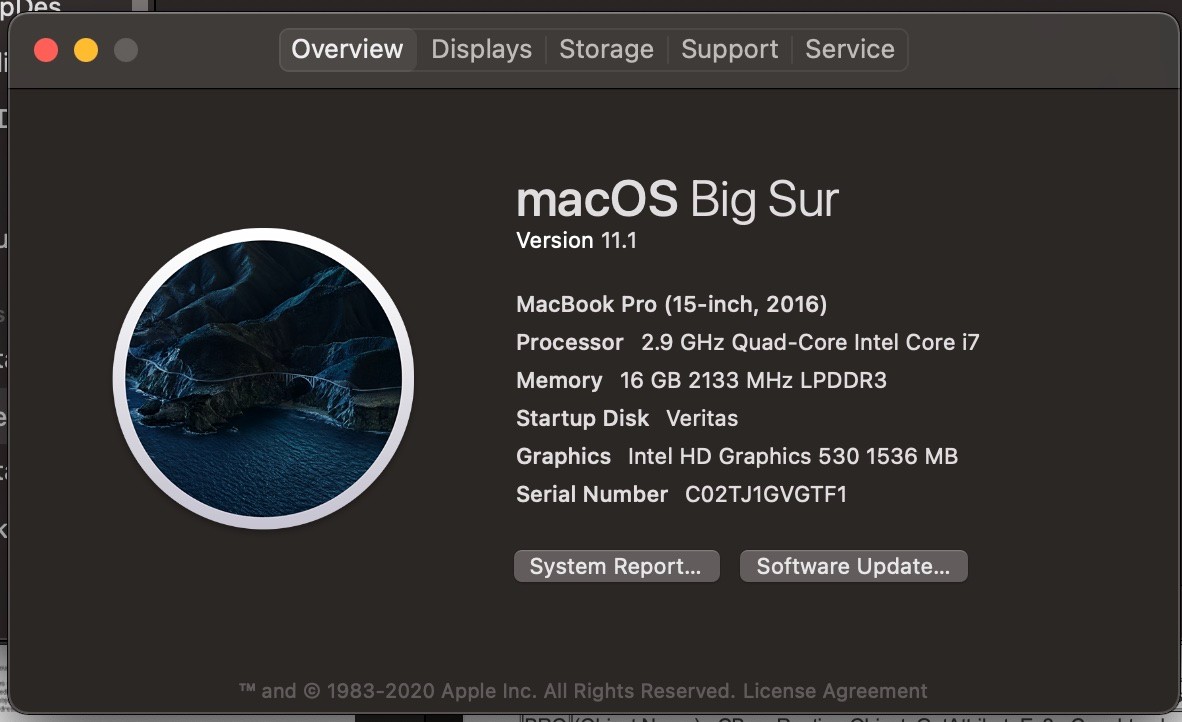Viewport: 1182px width, 722px height.
Task: Switch to the Displays tab
Action: click(x=481, y=49)
